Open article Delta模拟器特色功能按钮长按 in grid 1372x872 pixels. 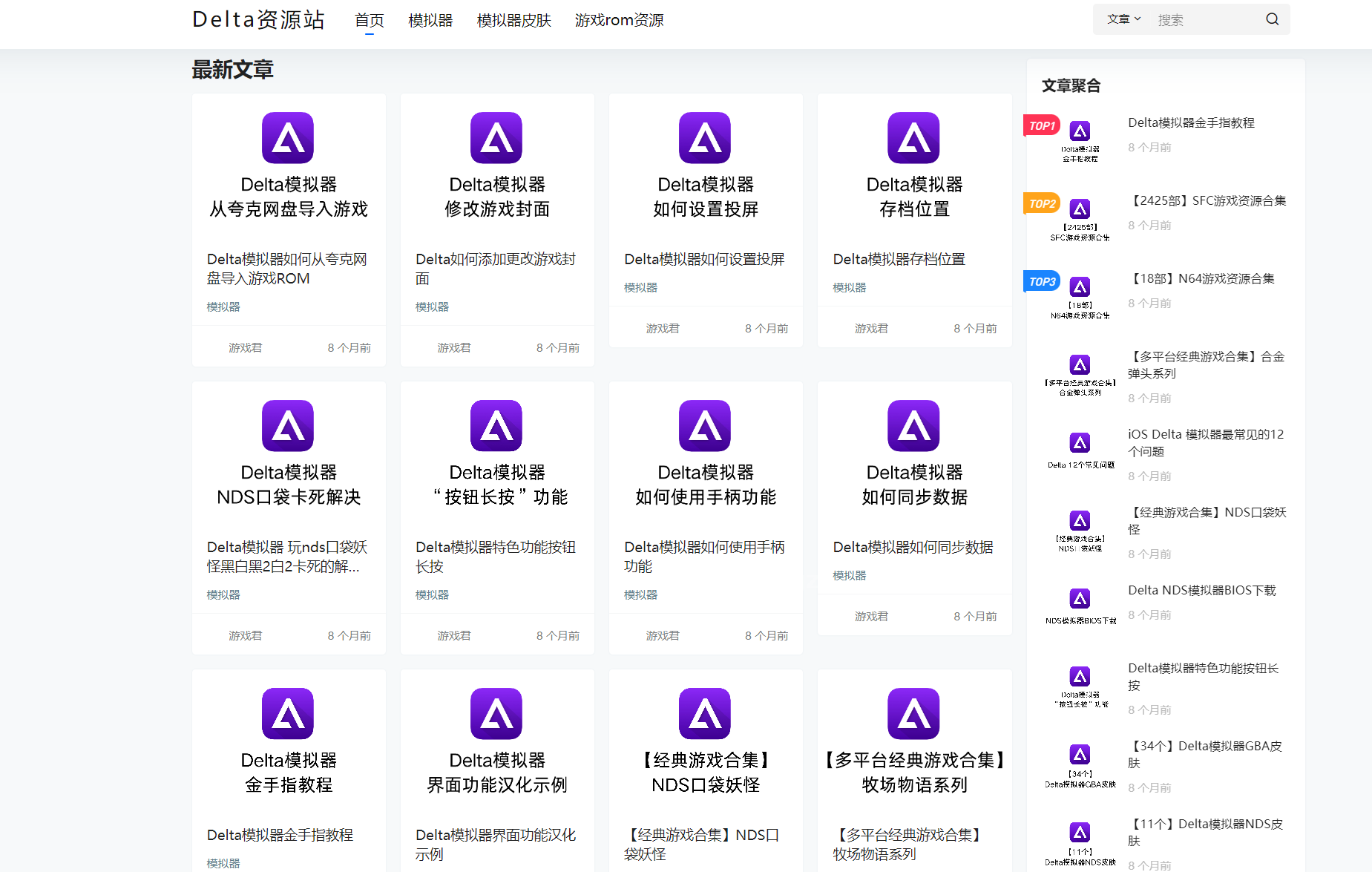coord(496,557)
